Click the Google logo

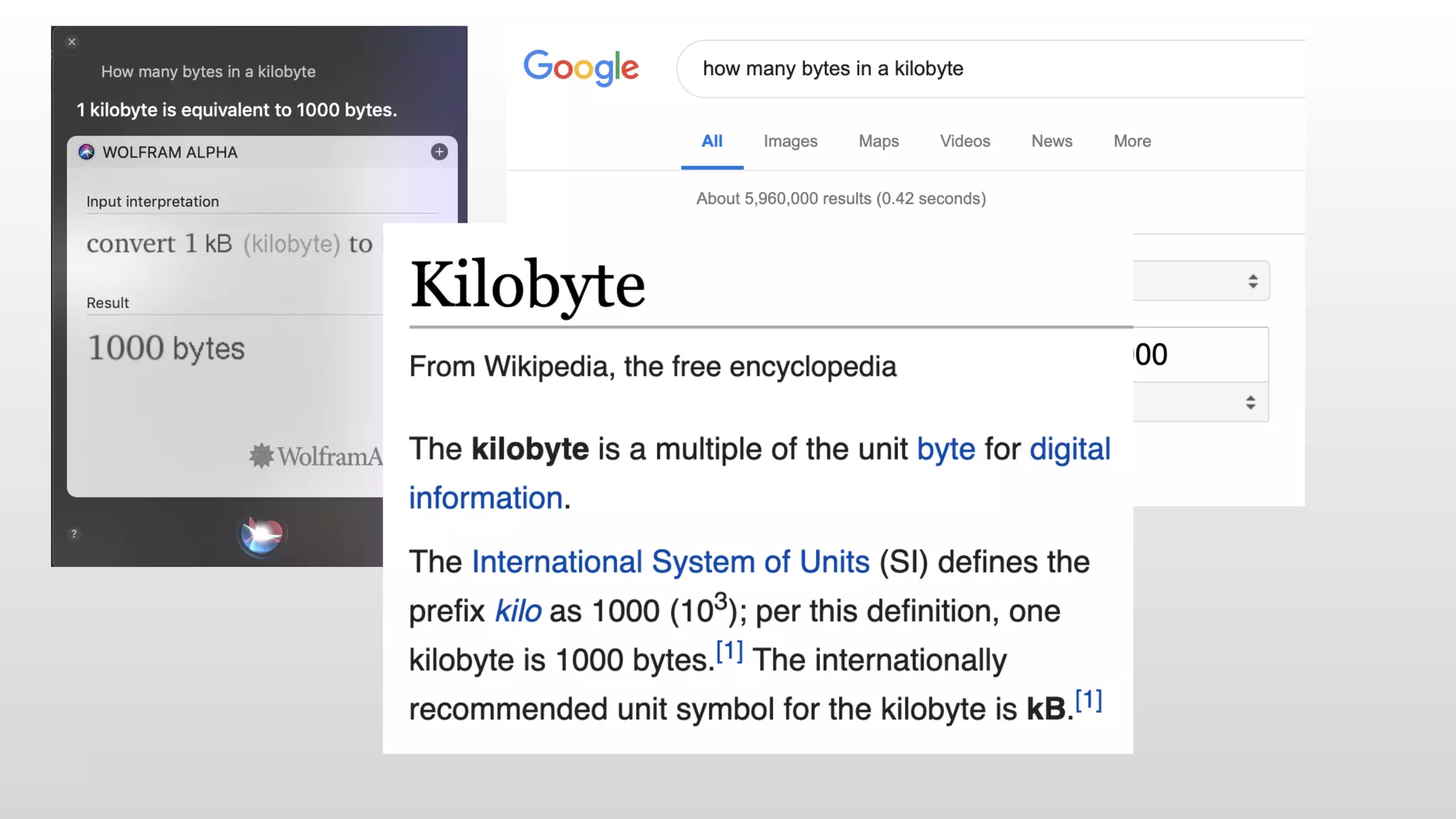(581, 68)
